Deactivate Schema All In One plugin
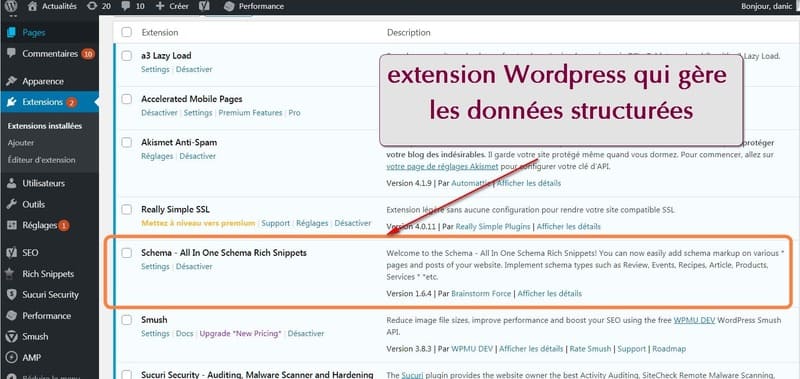 click(194, 266)
